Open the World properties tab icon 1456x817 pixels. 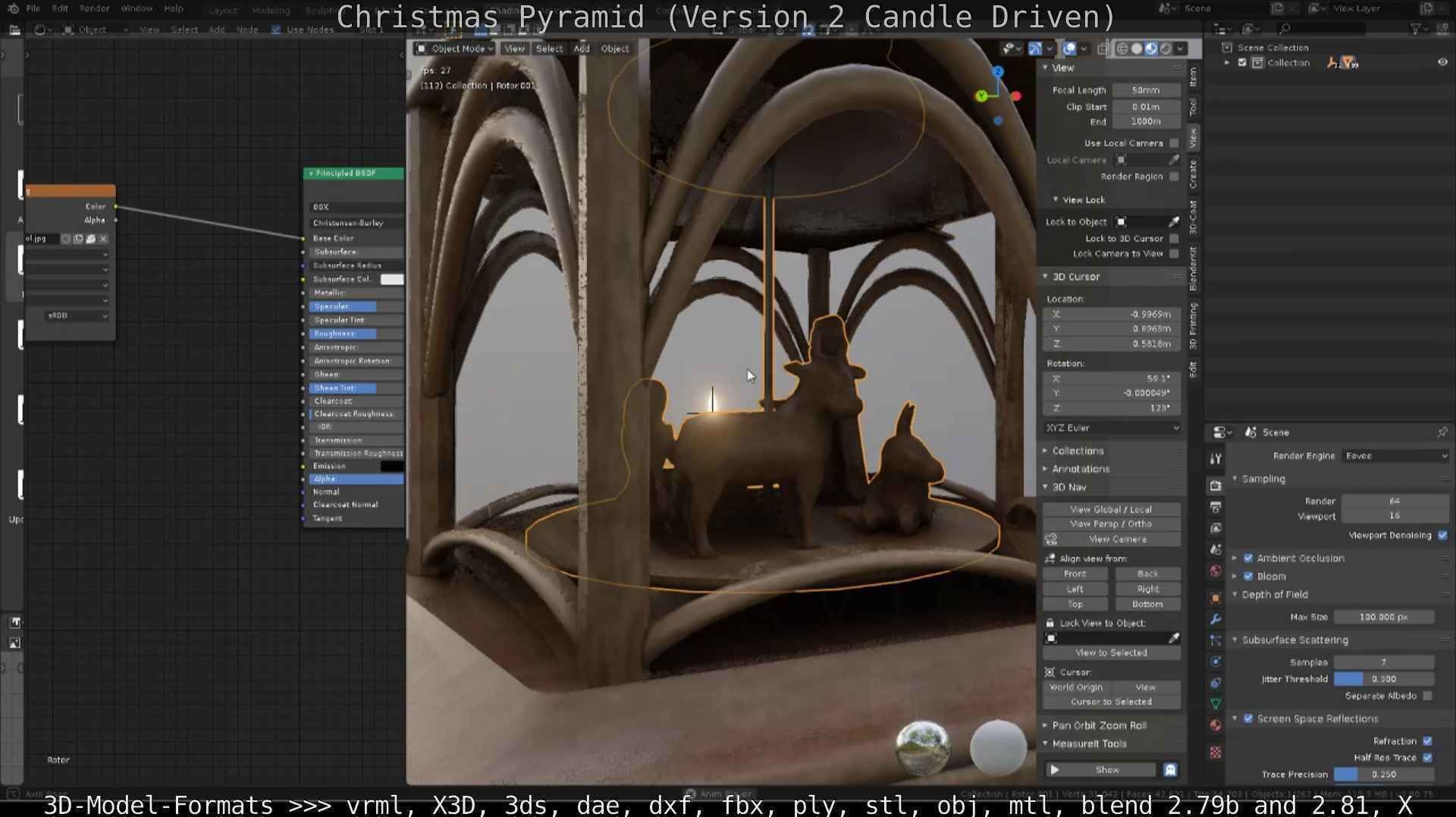click(1216, 571)
